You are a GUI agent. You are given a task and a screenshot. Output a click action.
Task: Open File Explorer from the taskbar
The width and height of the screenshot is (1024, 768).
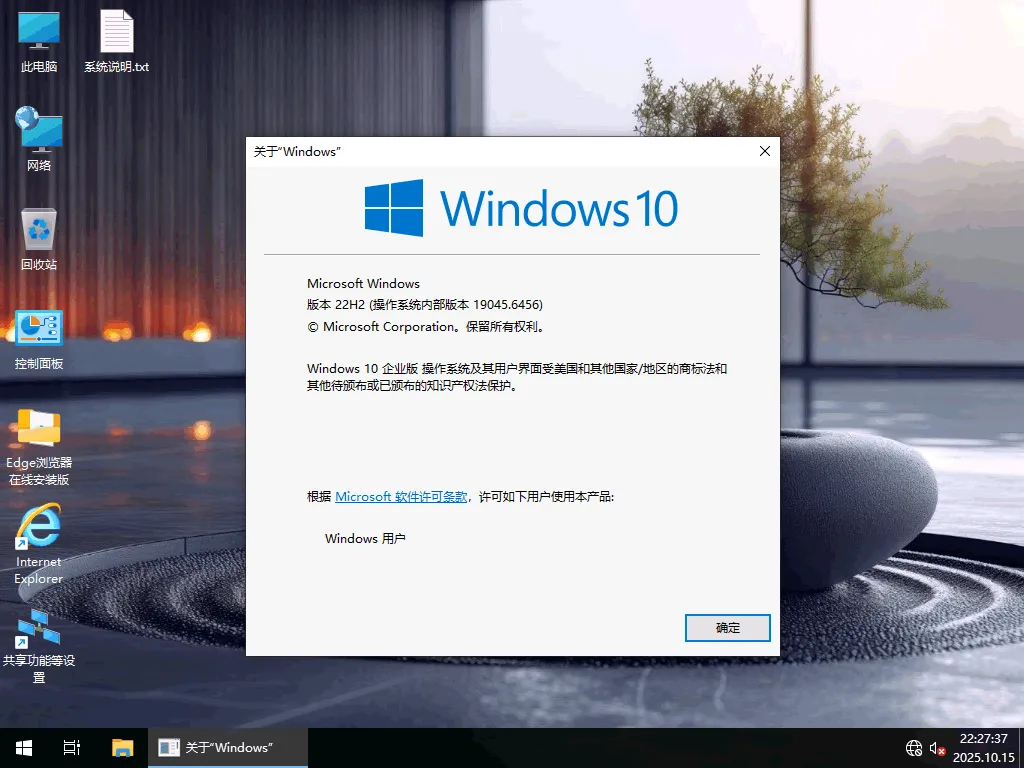(x=122, y=747)
